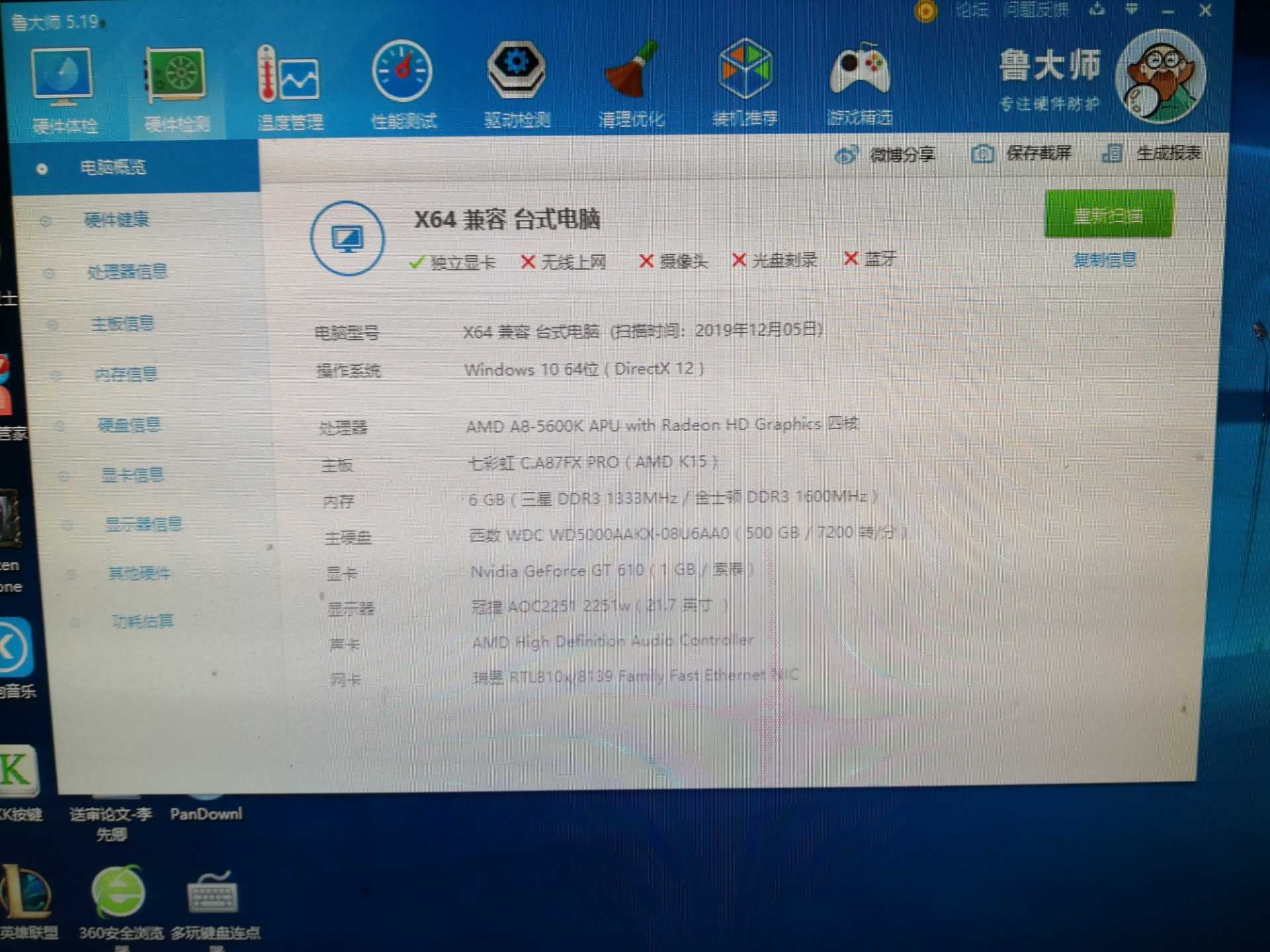This screenshot has height=952, width=1270.
Task: Open 装机推荐 cube icon
Action: tap(745, 83)
